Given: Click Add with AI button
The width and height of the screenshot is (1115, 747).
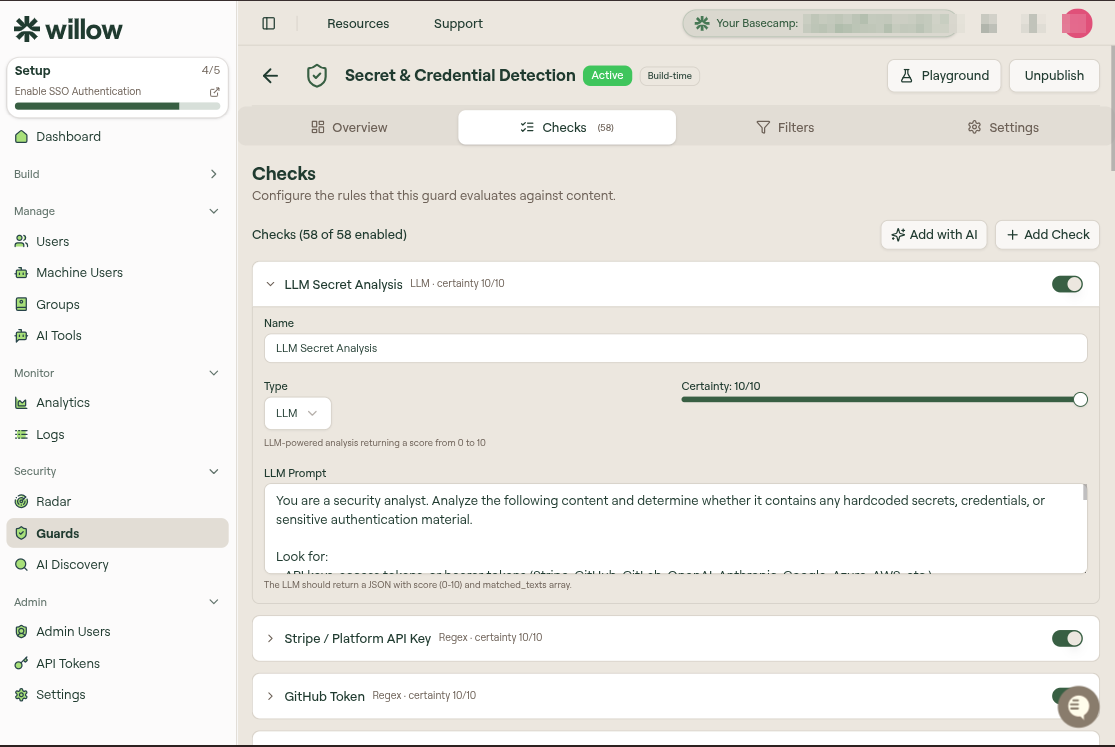Looking at the screenshot, I should (934, 235).
